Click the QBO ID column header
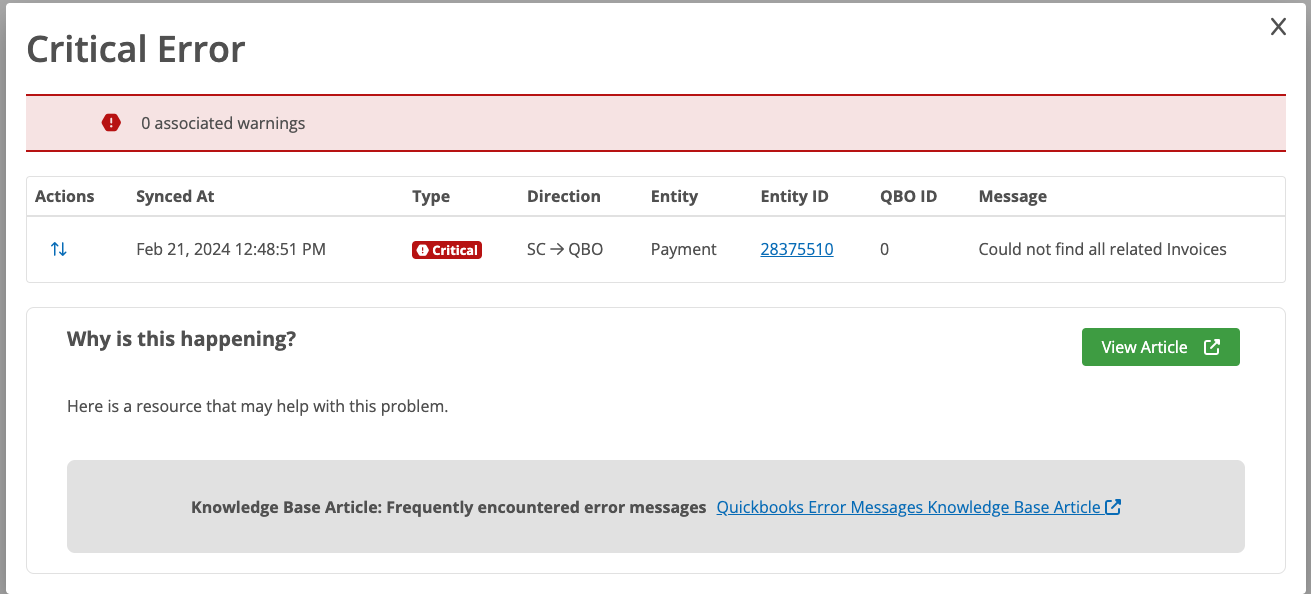Viewport: 1311px width, 594px height. [908, 196]
